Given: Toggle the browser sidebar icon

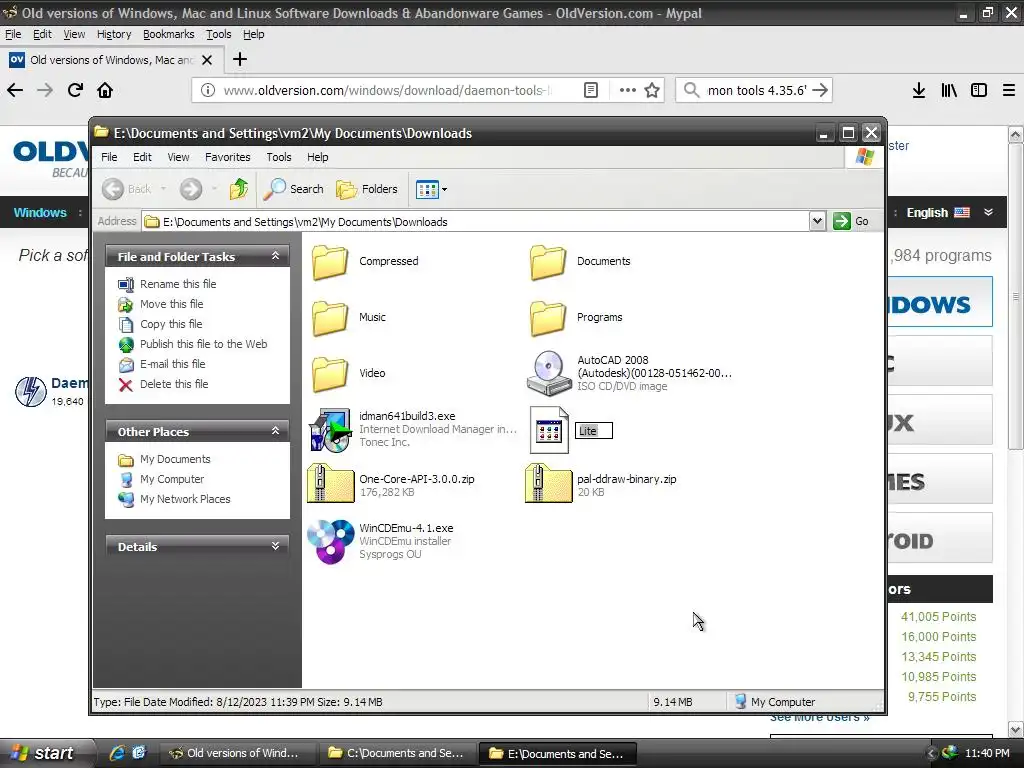Looking at the screenshot, I should coord(978,90).
